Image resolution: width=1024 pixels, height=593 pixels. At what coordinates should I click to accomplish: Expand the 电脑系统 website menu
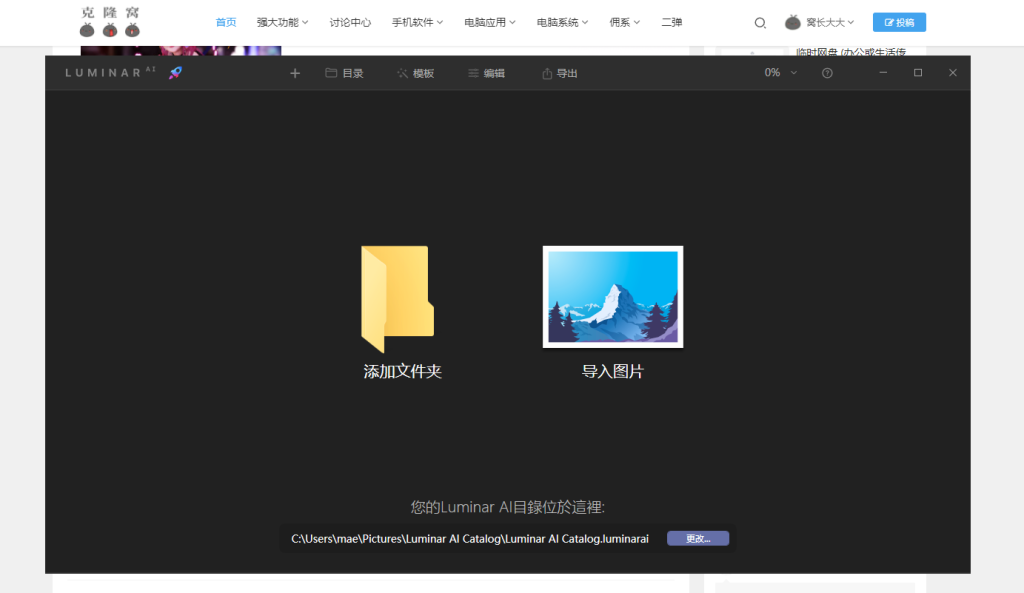[562, 22]
